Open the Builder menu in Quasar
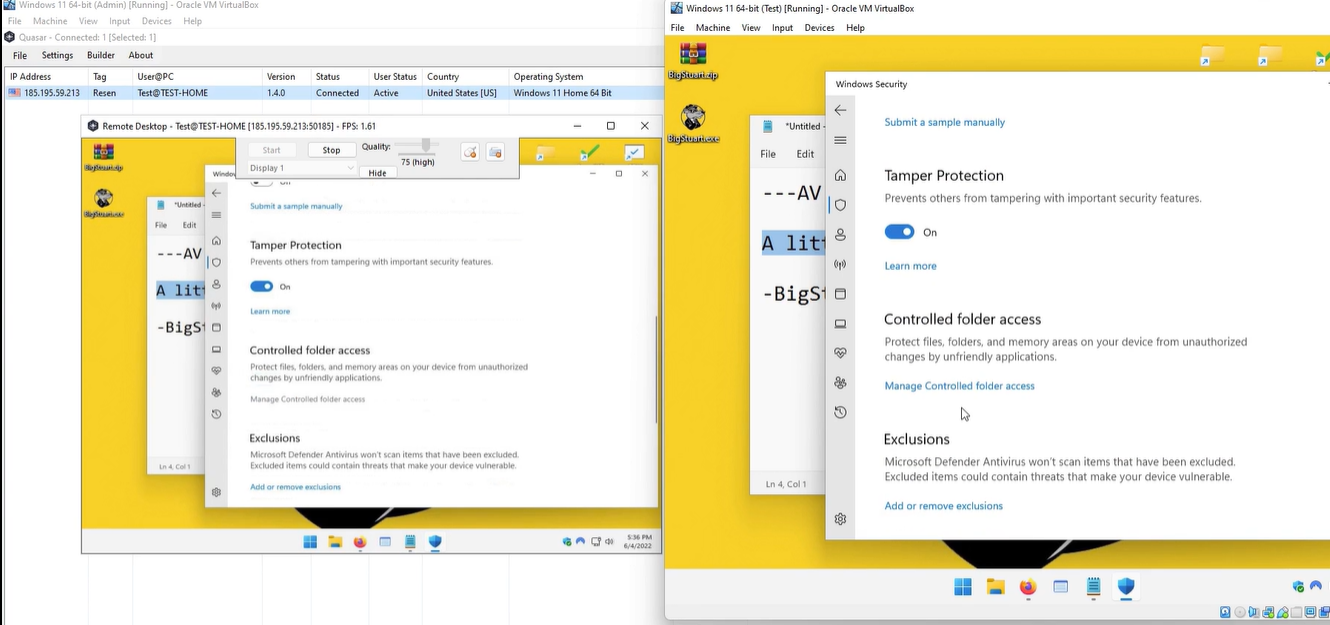This screenshot has width=1330, height=625. pos(100,55)
